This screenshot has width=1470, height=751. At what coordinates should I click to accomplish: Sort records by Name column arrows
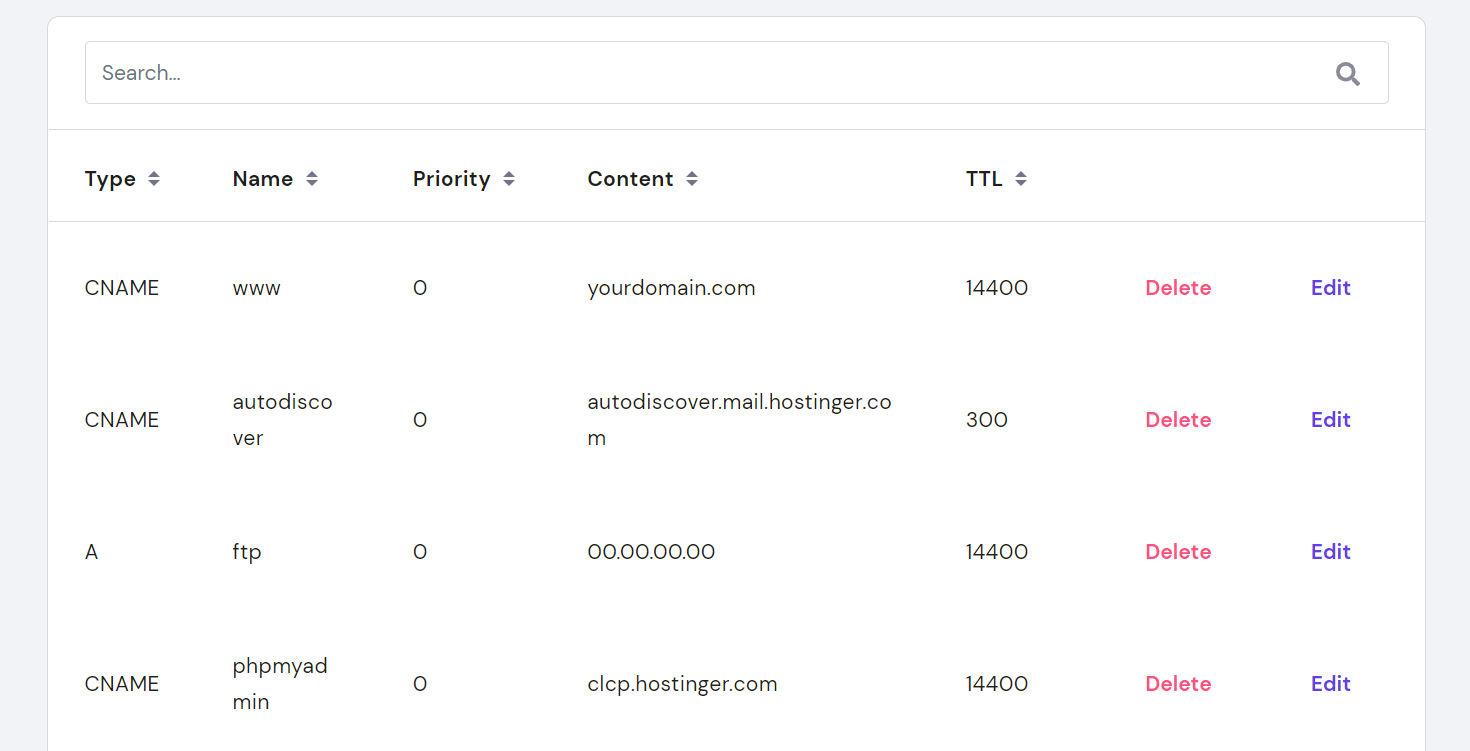(x=312, y=179)
